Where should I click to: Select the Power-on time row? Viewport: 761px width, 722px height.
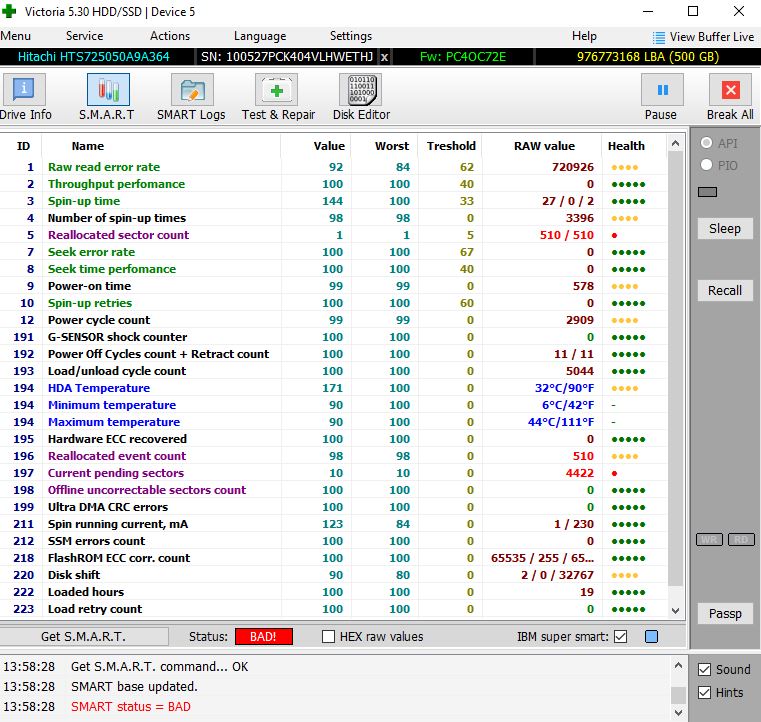pyautogui.click(x=333, y=286)
